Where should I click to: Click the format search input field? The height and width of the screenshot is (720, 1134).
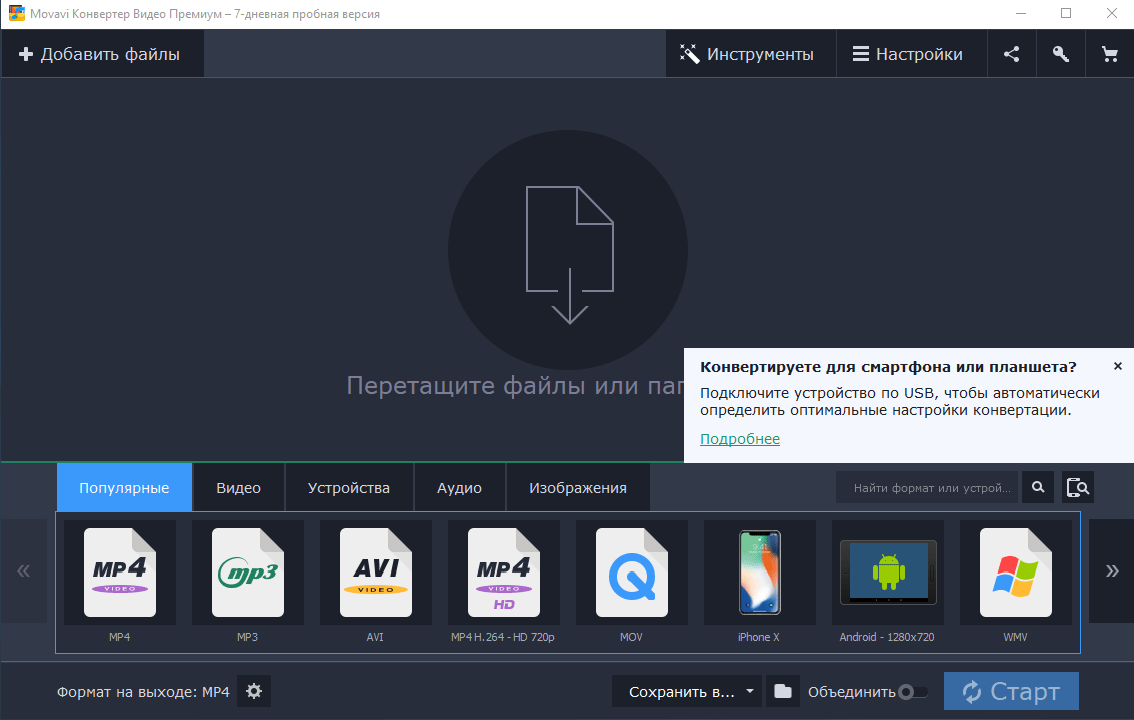(x=927, y=488)
